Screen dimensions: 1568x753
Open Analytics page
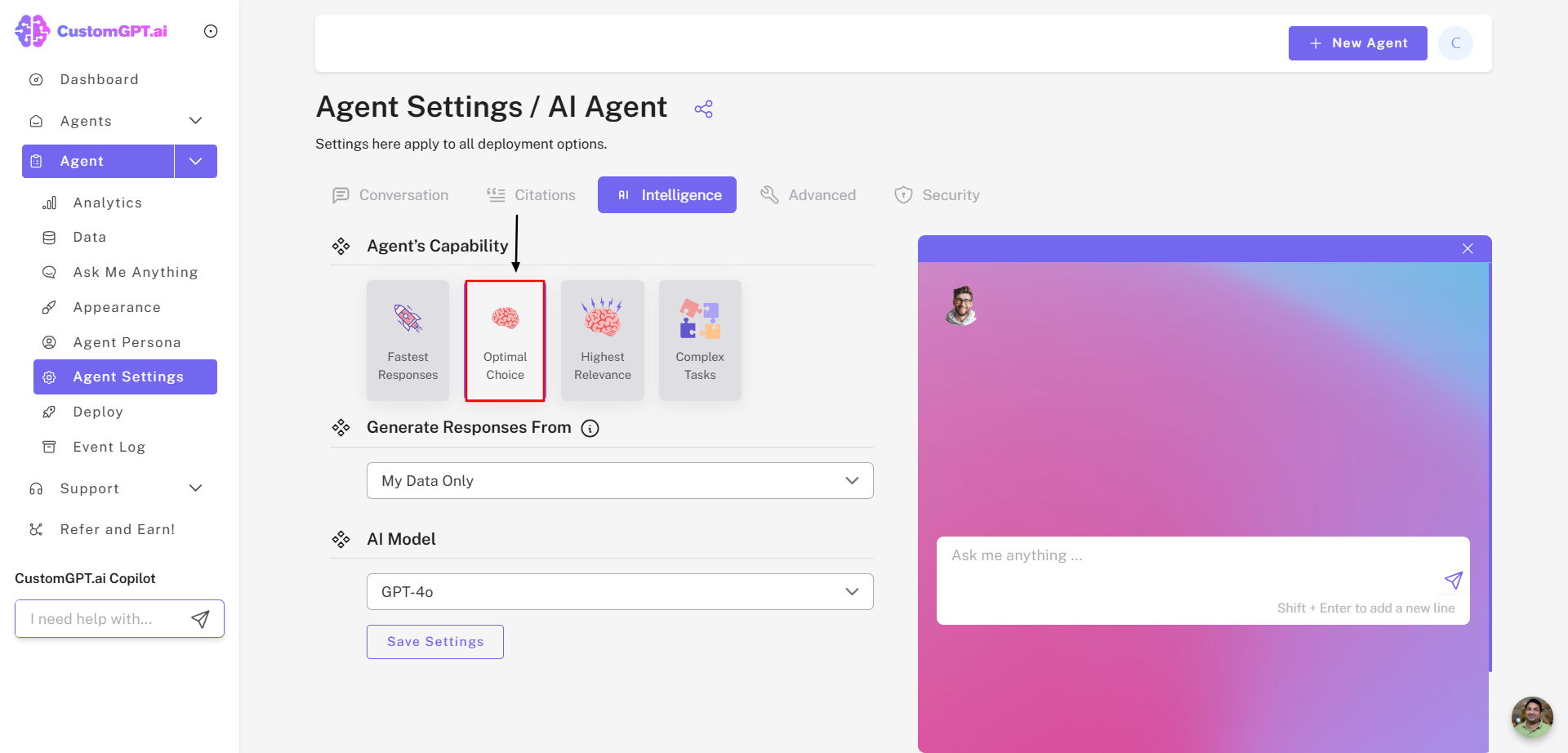tap(107, 203)
